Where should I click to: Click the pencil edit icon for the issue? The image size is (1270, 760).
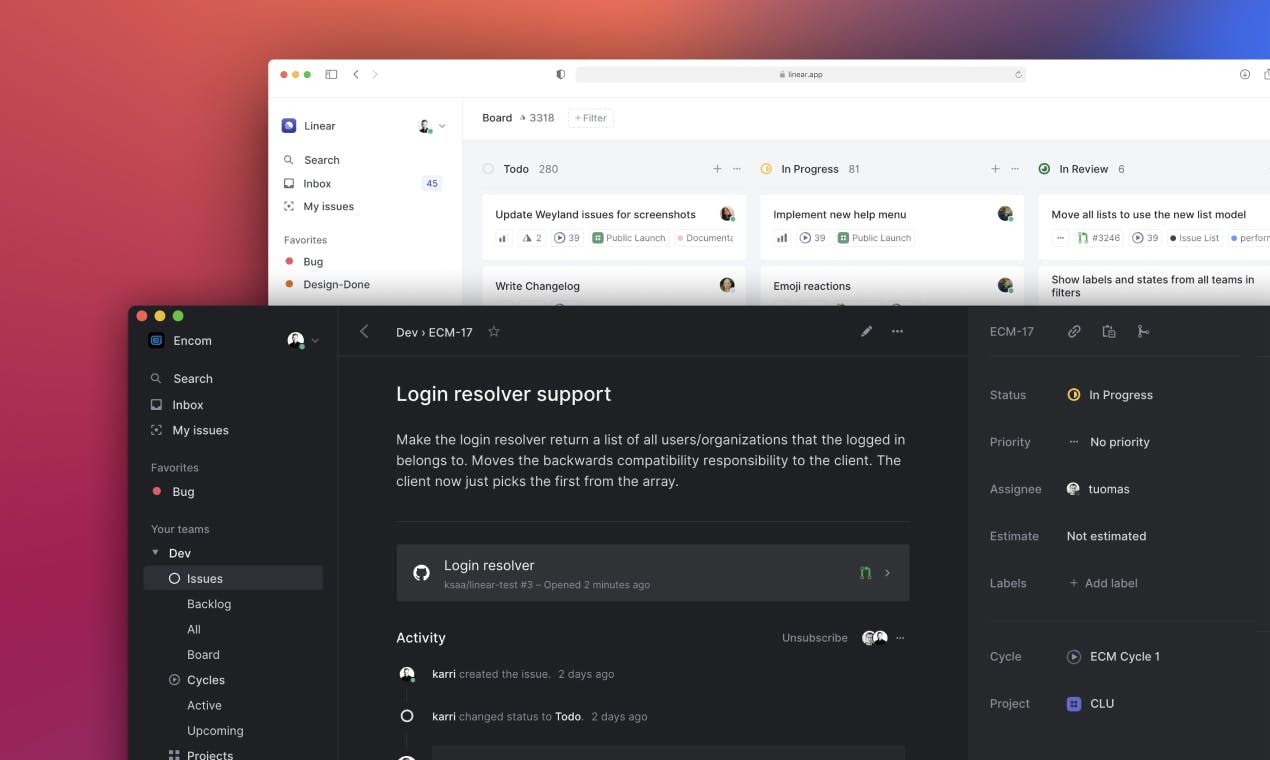(x=866, y=332)
